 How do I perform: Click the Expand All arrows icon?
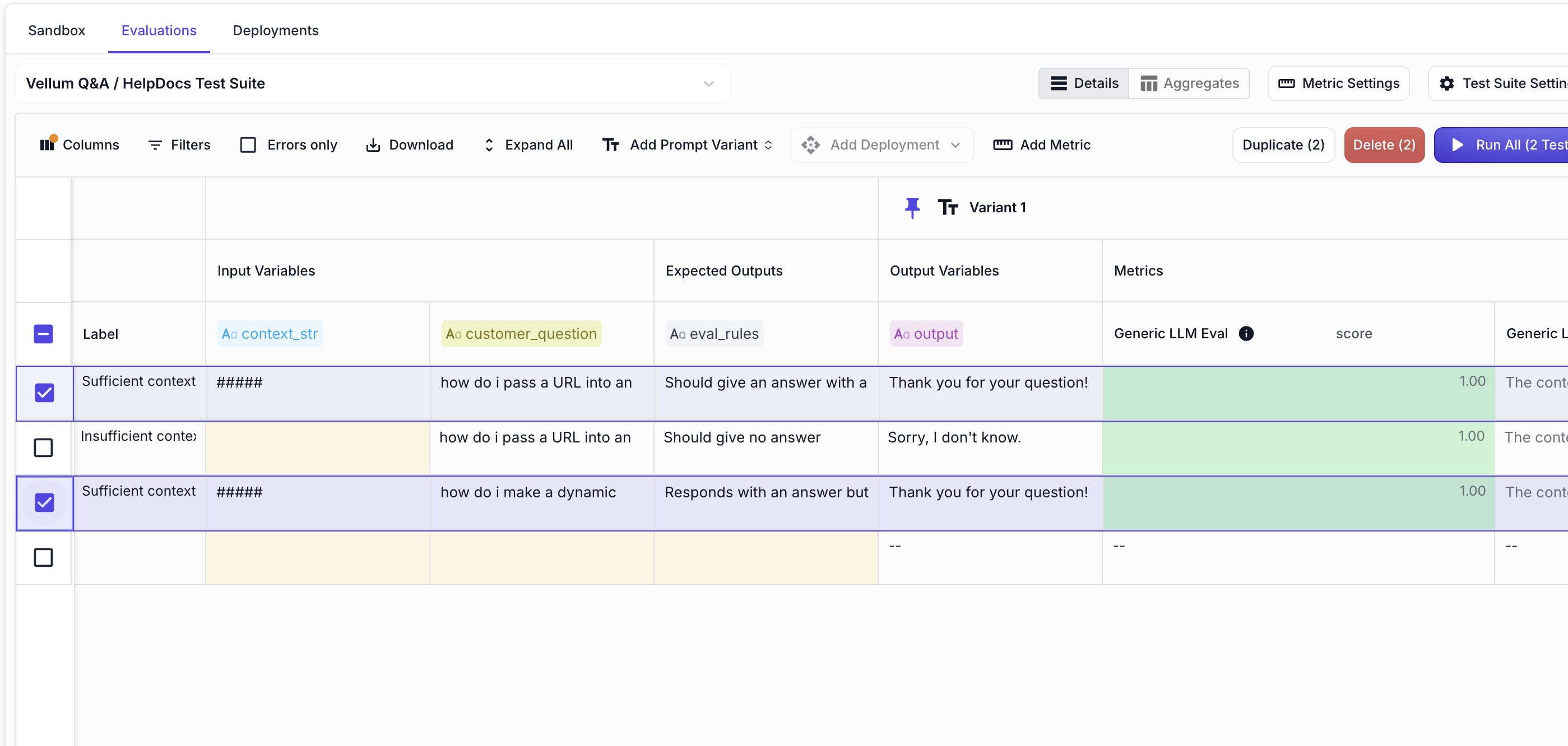click(489, 145)
